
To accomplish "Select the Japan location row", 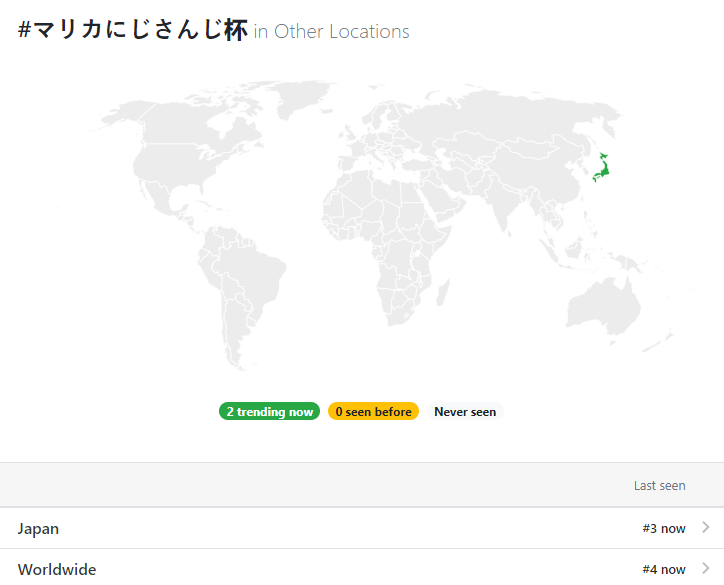I will click(x=362, y=528).
